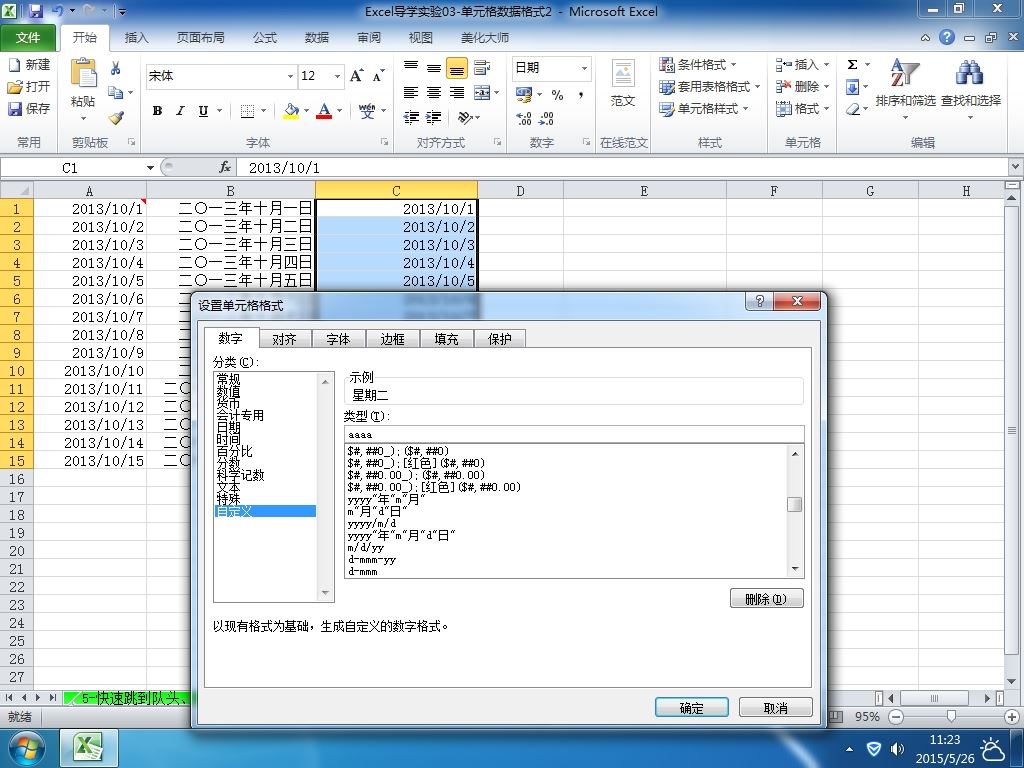
Task: Toggle italic formatting
Action: pyautogui.click(x=180, y=111)
